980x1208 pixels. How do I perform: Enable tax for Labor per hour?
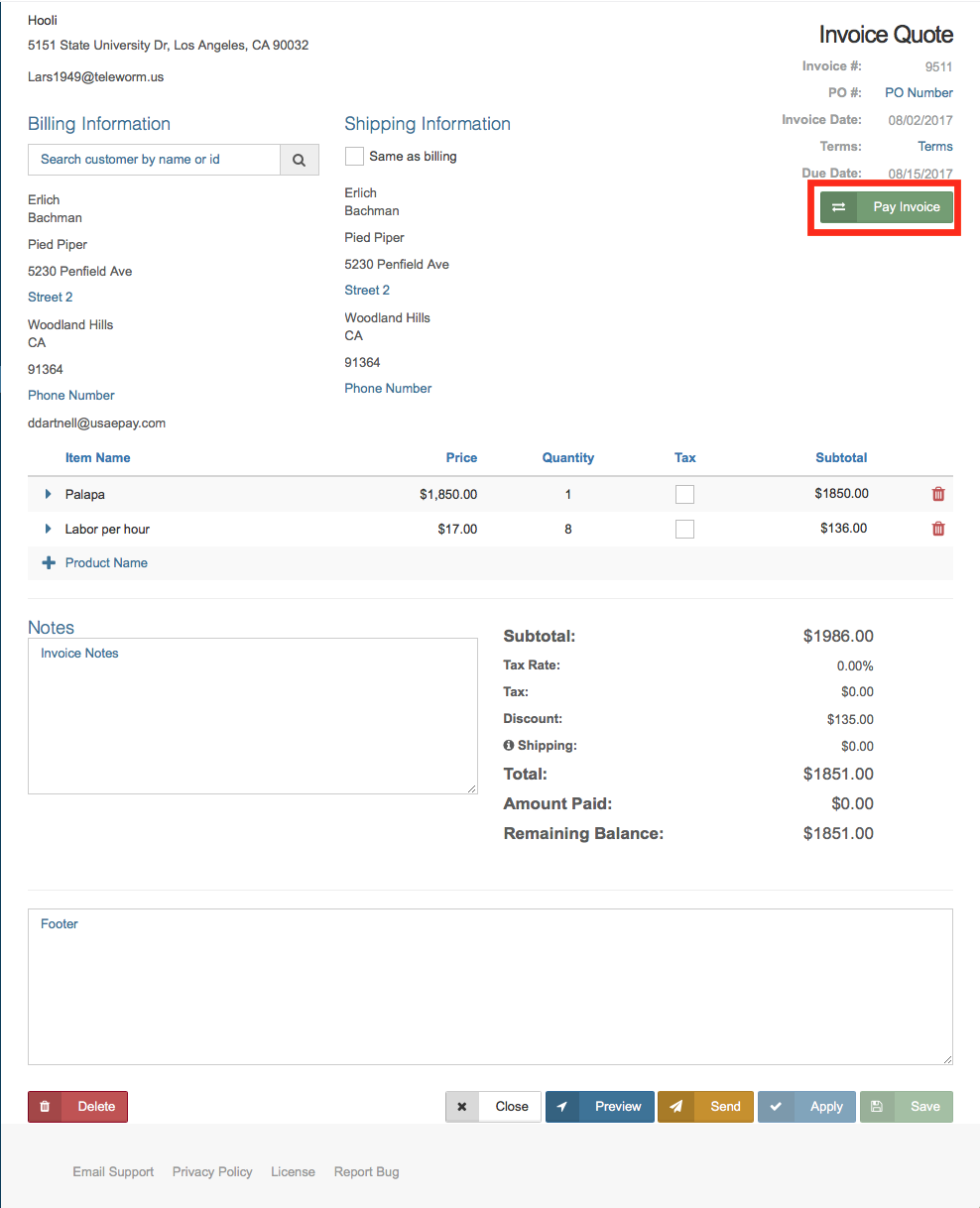(684, 529)
